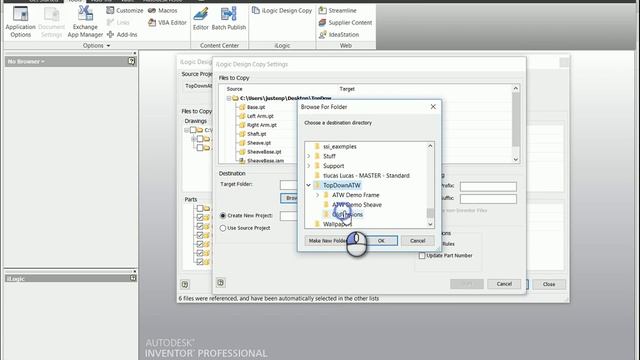Click Make New Folder button

tap(326, 241)
